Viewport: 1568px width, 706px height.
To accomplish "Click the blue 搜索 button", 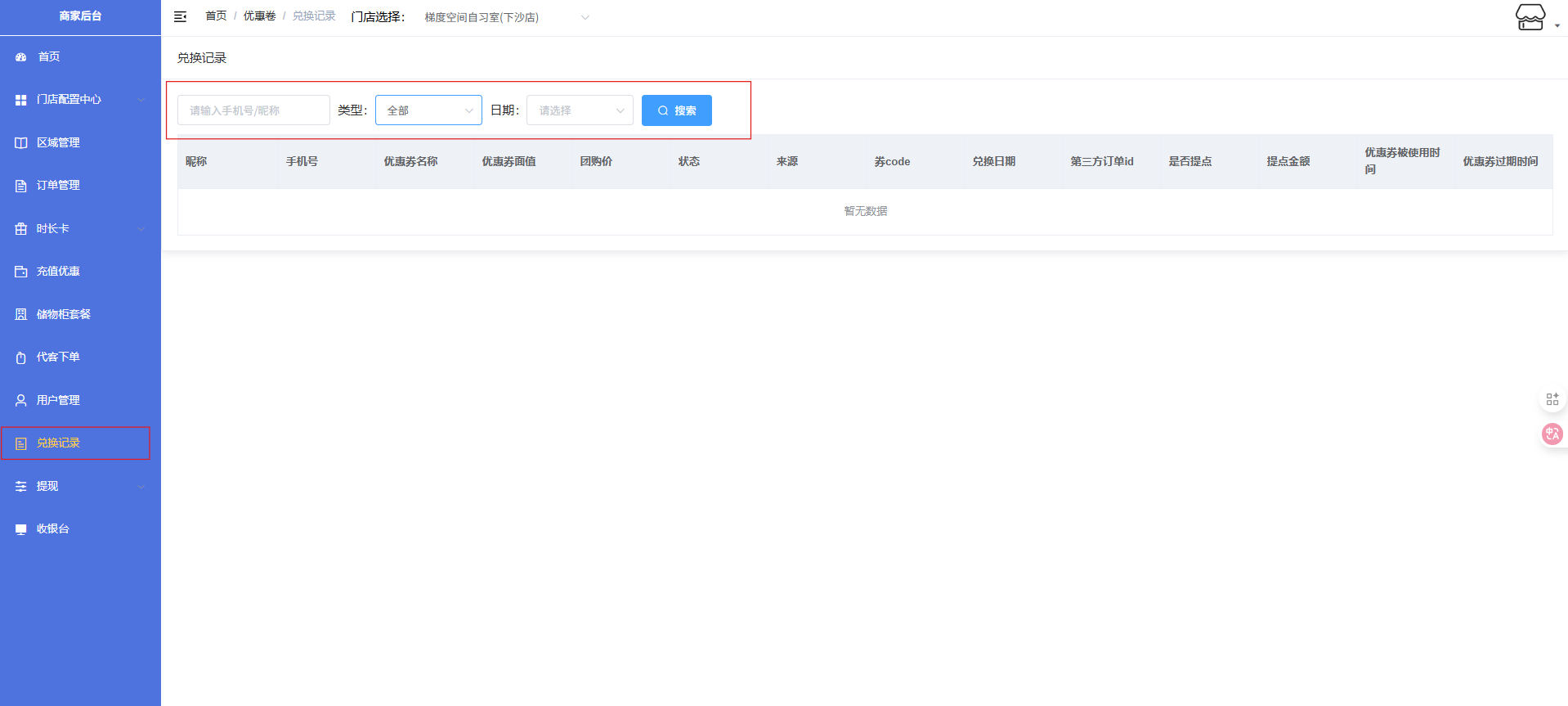I will [677, 110].
